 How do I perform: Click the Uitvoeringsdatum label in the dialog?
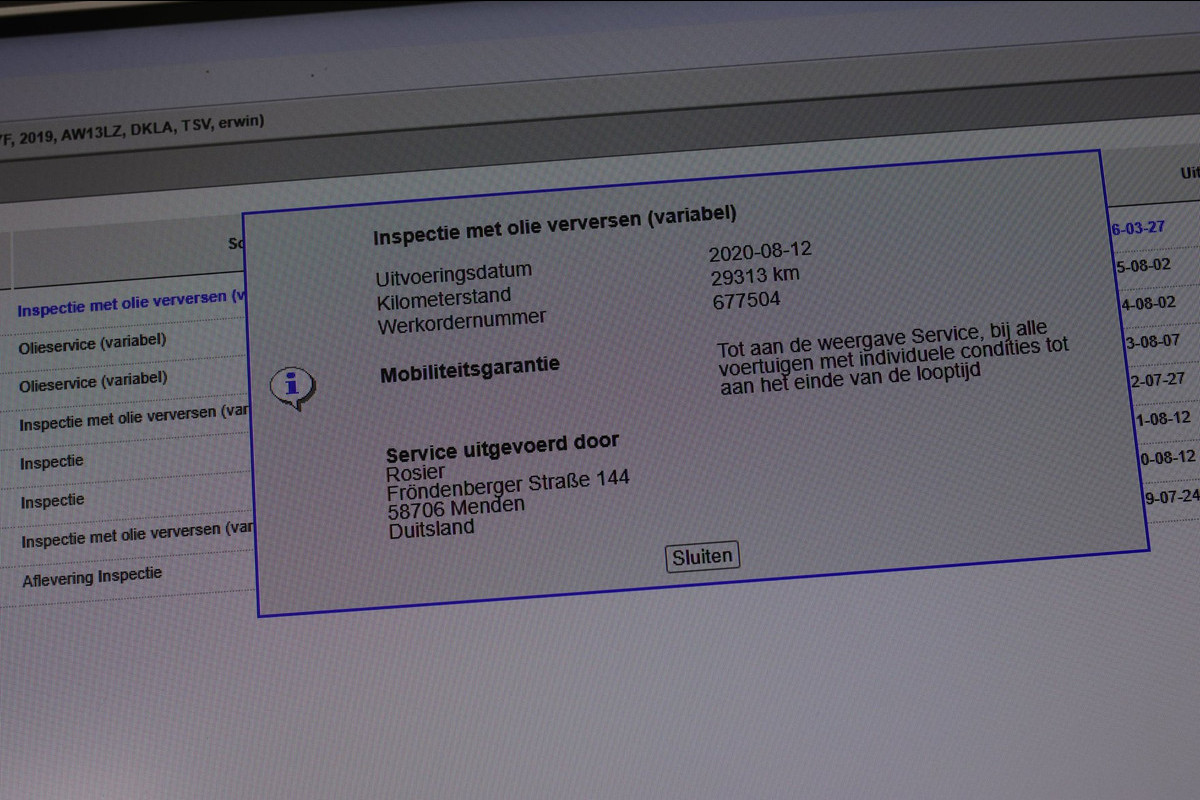[453, 274]
